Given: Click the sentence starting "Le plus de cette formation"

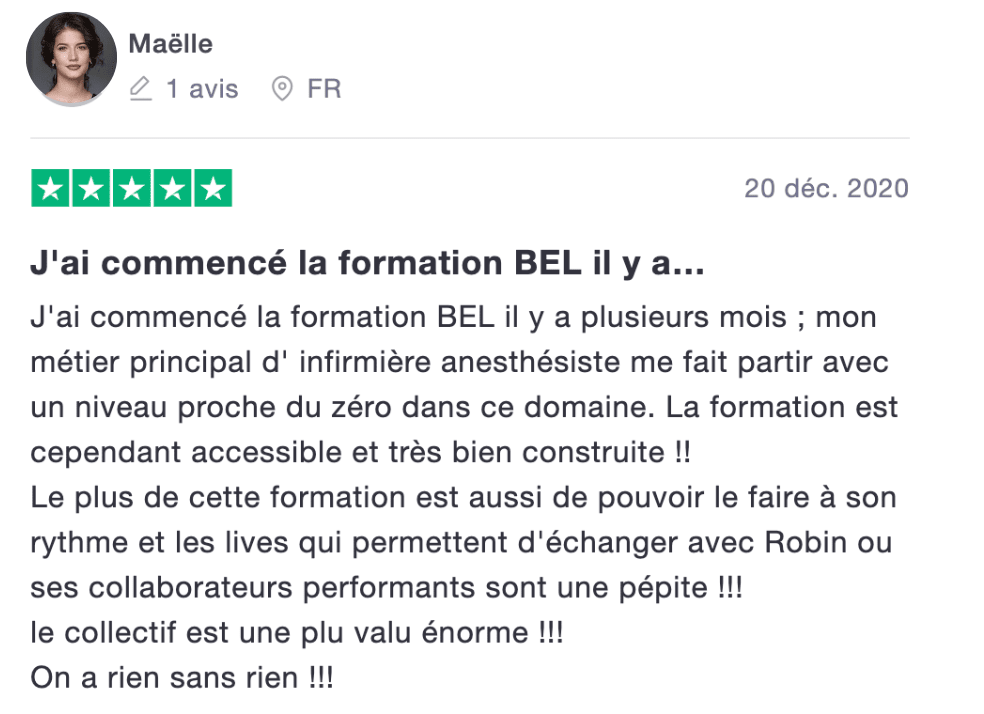Looking at the screenshot, I should [463, 497].
